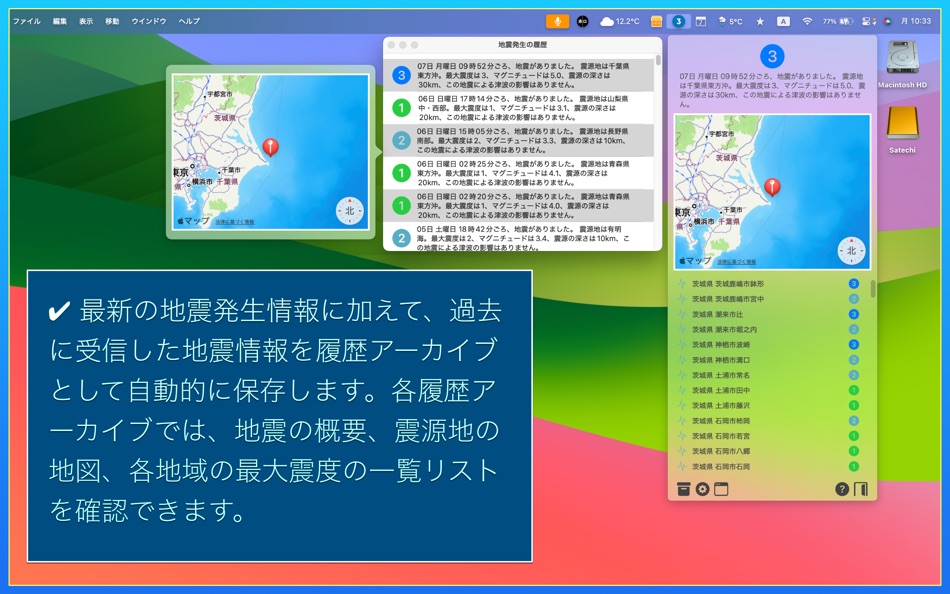Click the quit door icon in panel
The image size is (950, 594).
coord(861,489)
